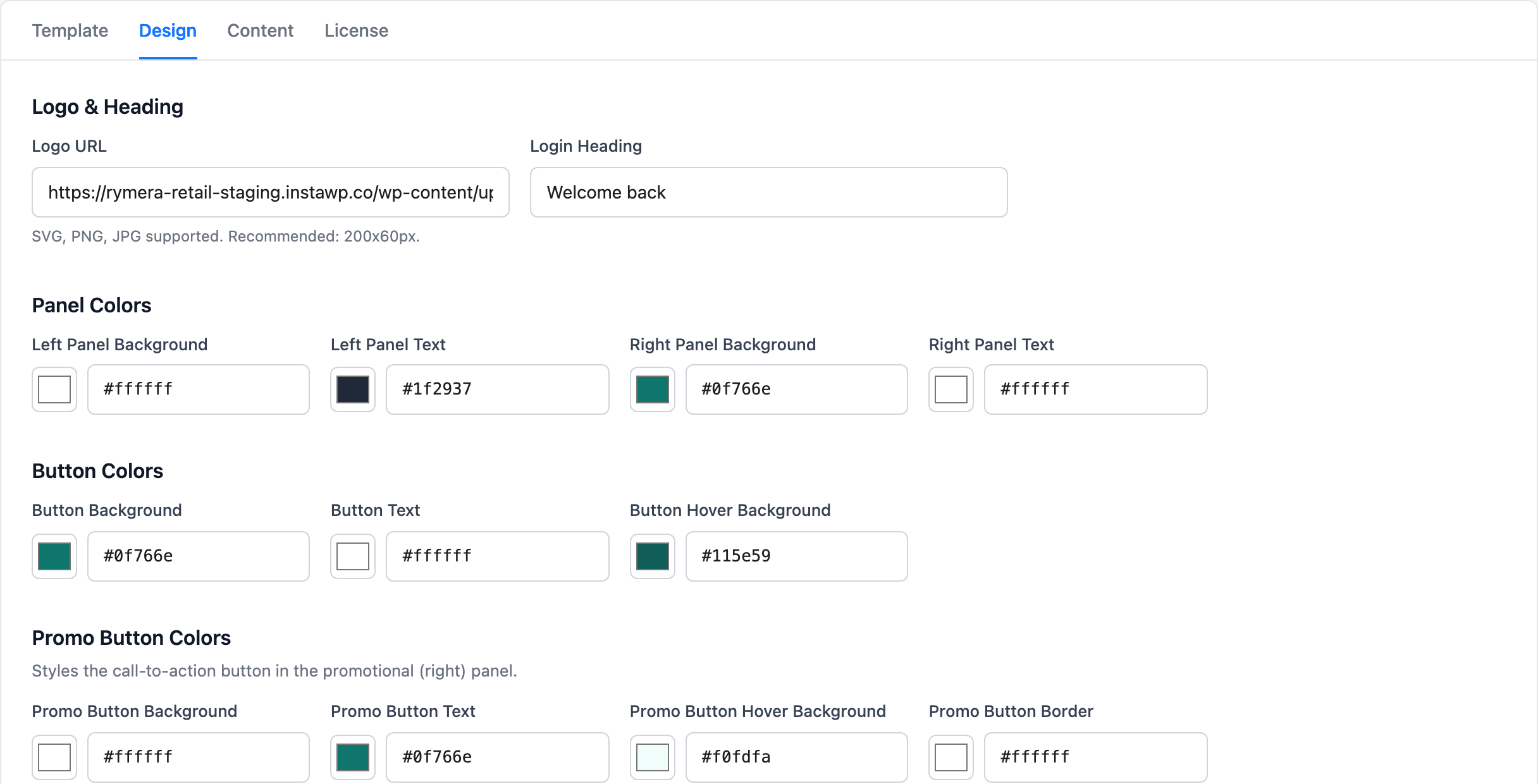
Task: Edit Left Panel Text hex field #1f2937
Action: click(498, 389)
